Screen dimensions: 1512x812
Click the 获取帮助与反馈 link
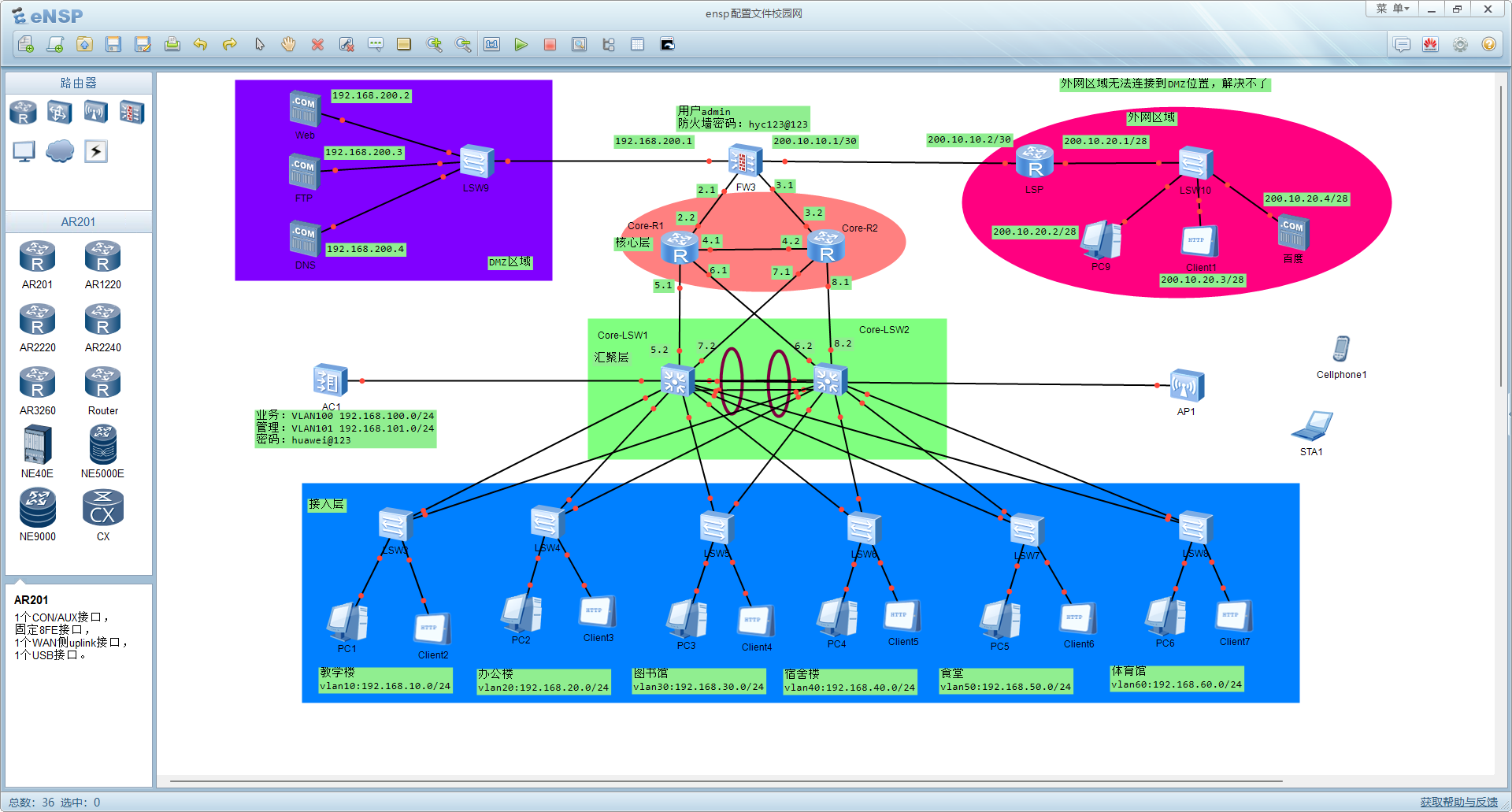(x=1458, y=802)
